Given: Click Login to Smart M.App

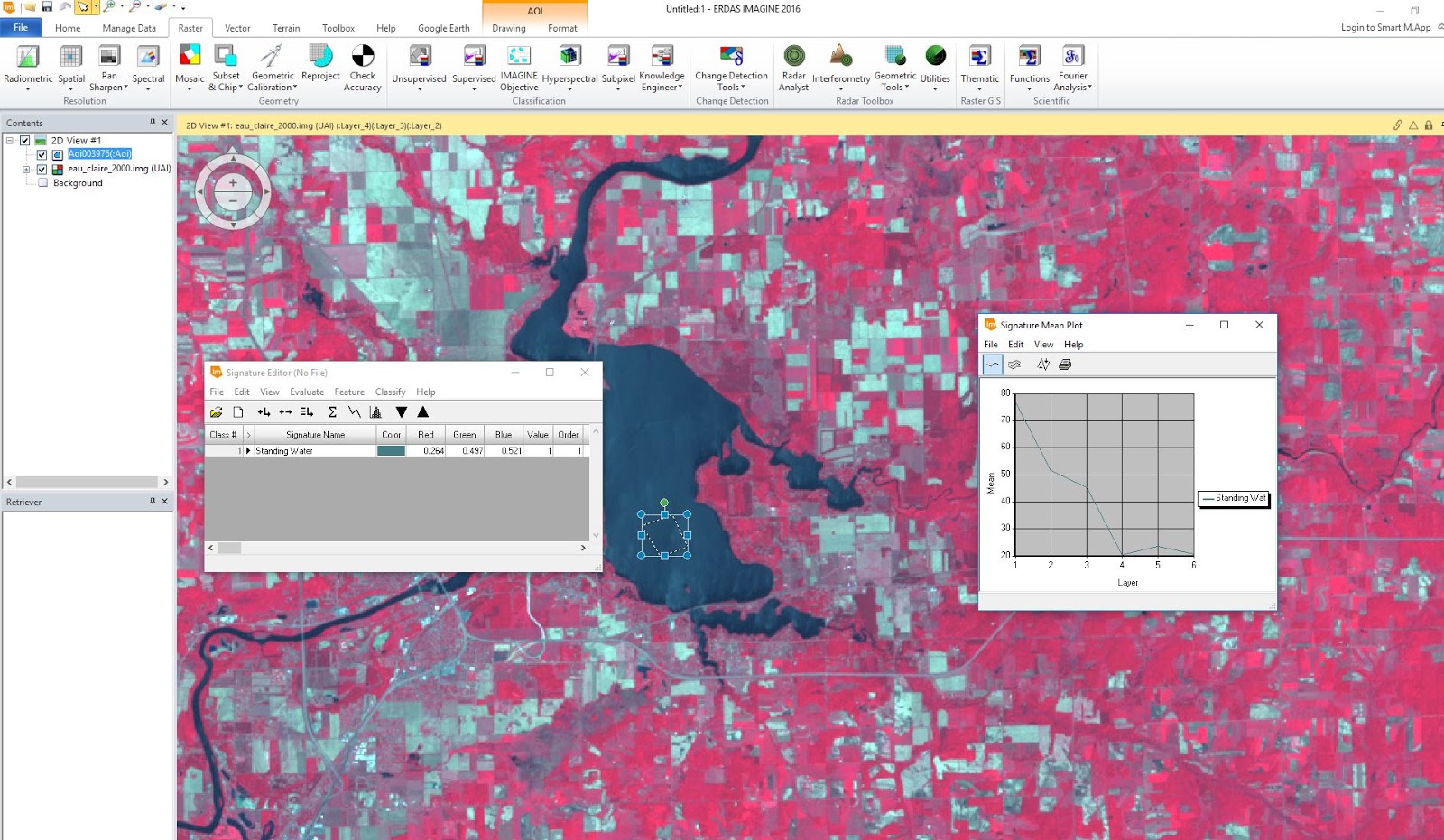Looking at the screenshot, I should 1385,27.
